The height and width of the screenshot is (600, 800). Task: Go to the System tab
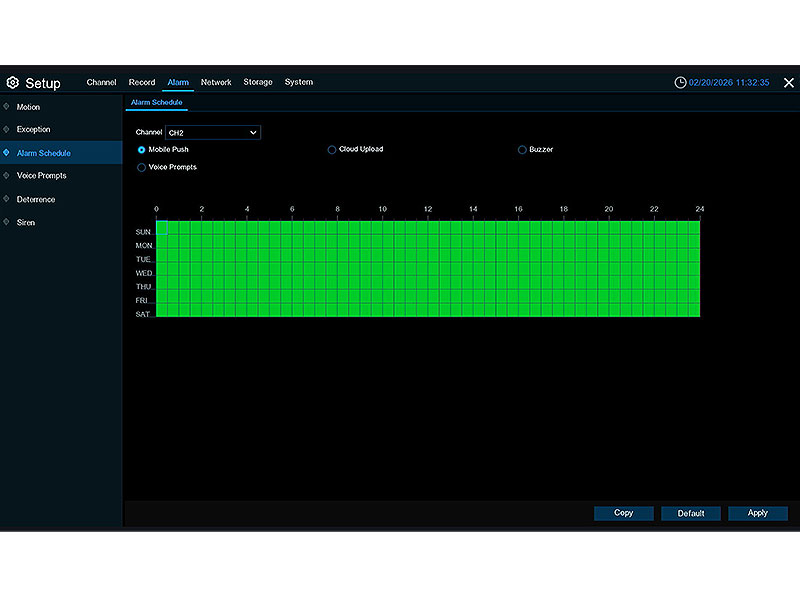coord(298,82)
